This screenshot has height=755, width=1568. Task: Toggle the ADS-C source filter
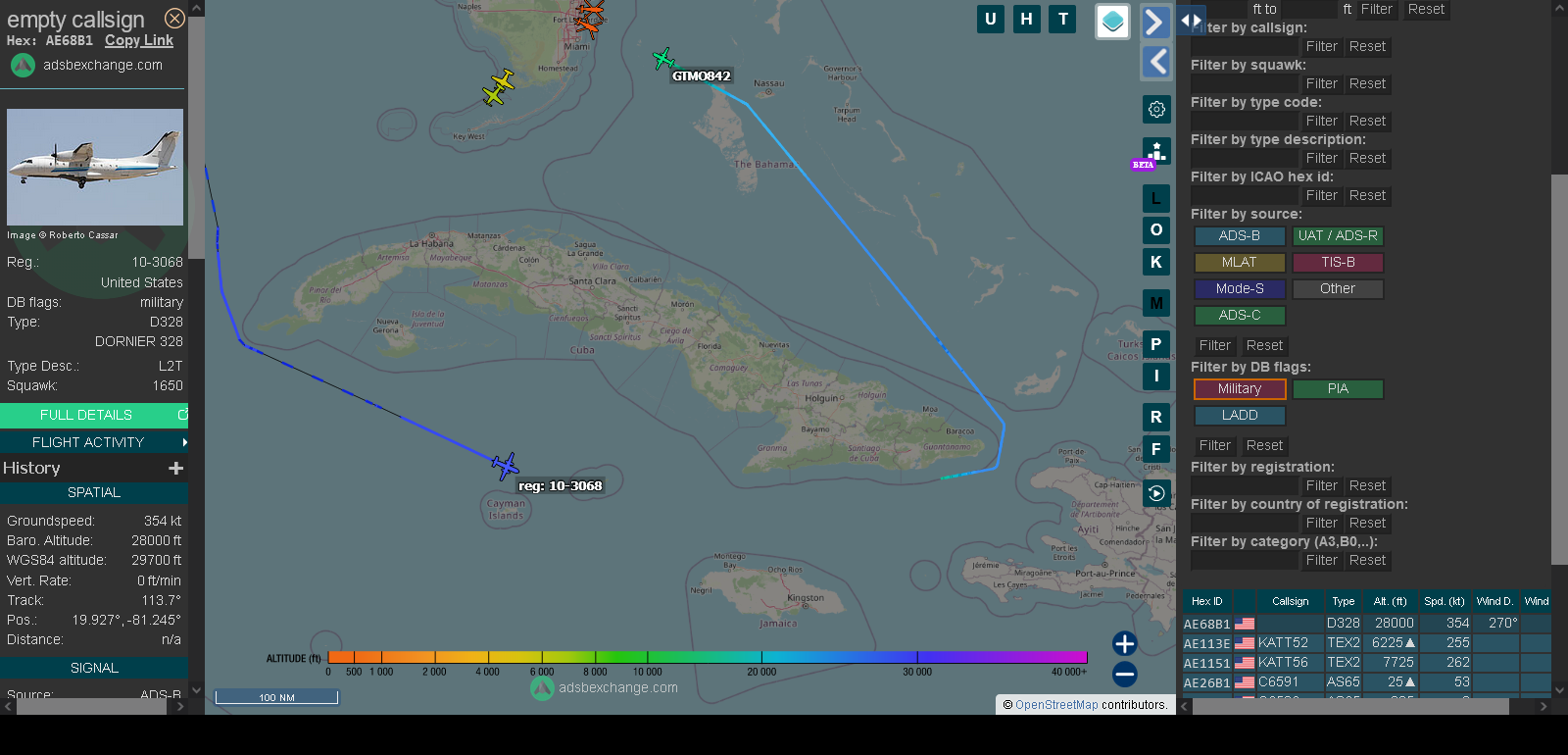click(x=1240, y=316)
